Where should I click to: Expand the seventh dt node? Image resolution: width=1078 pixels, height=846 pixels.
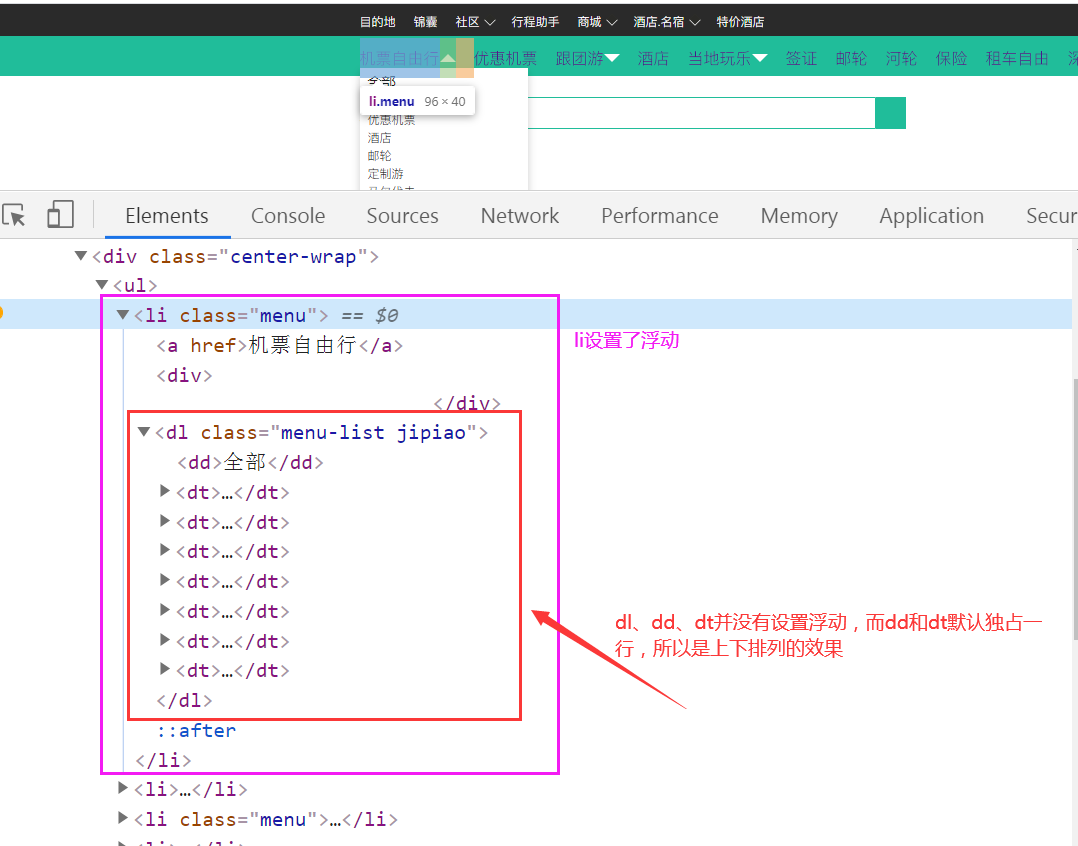pyautogui.click(x=164, y=669)
